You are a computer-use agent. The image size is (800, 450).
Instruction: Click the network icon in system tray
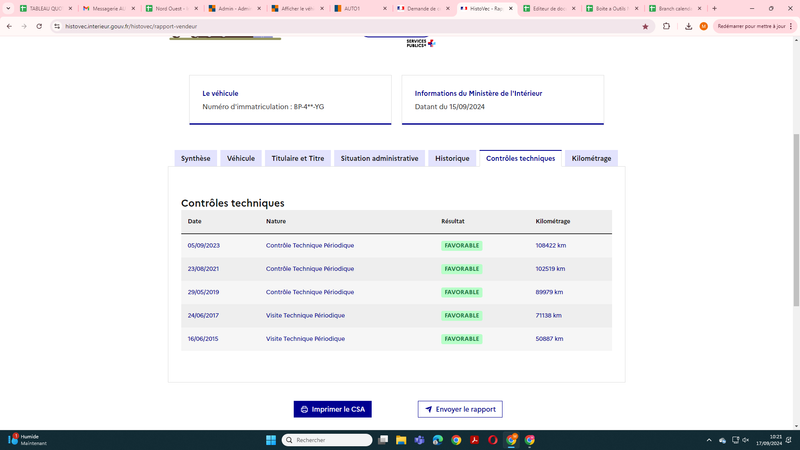[x=735, y=440]
